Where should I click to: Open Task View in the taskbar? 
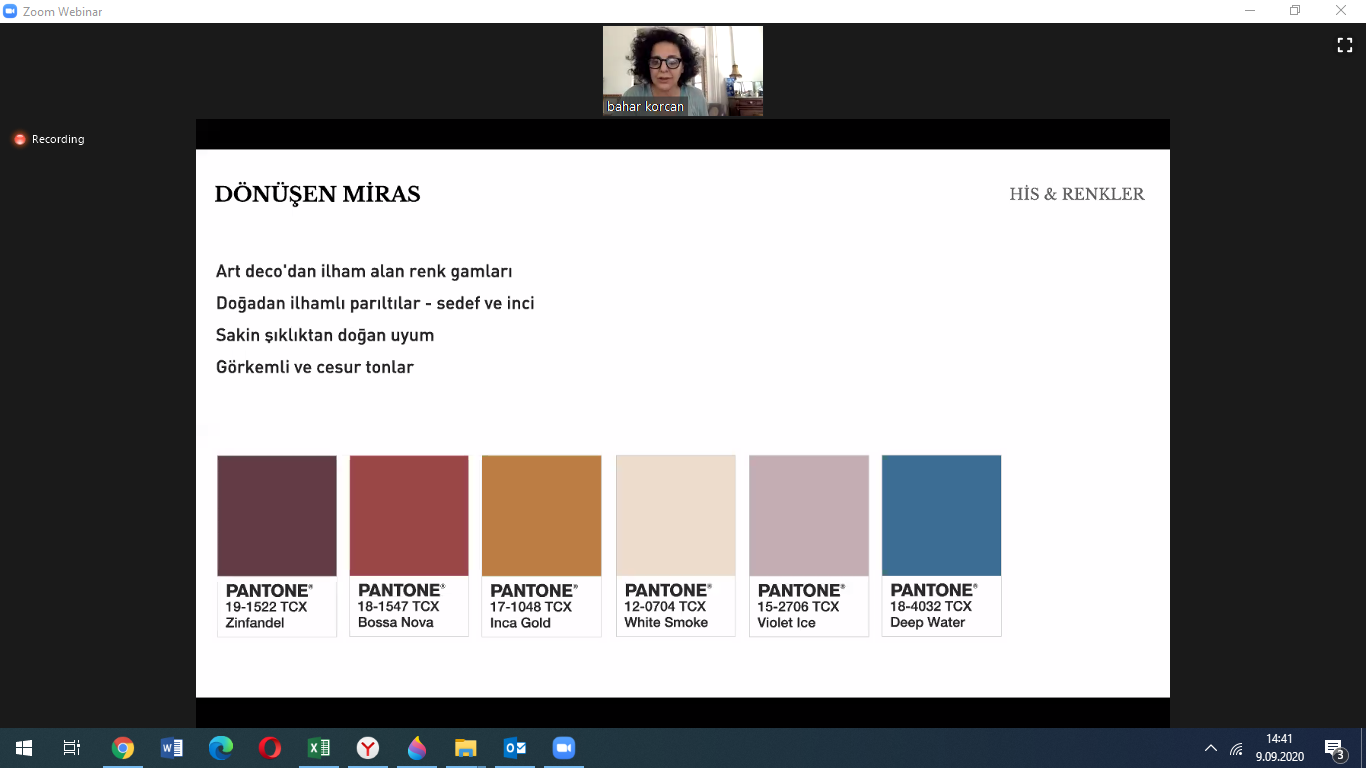71,748
